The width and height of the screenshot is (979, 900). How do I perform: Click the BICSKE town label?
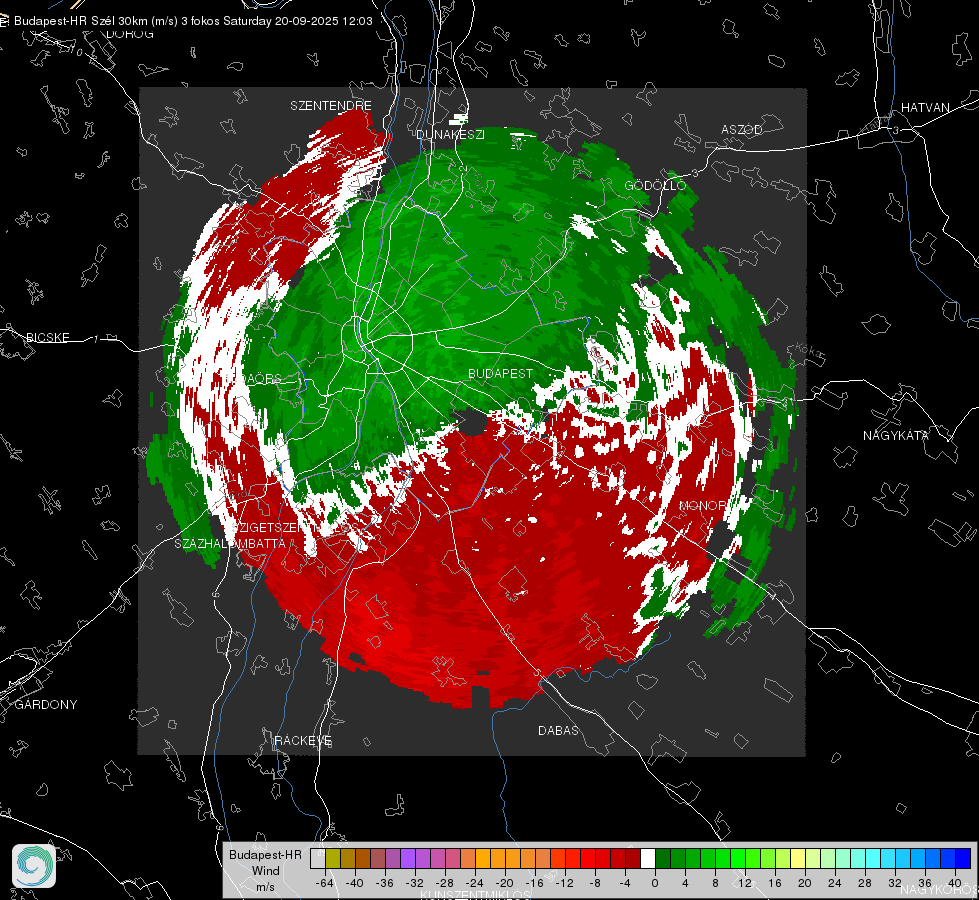coord(47,337)
